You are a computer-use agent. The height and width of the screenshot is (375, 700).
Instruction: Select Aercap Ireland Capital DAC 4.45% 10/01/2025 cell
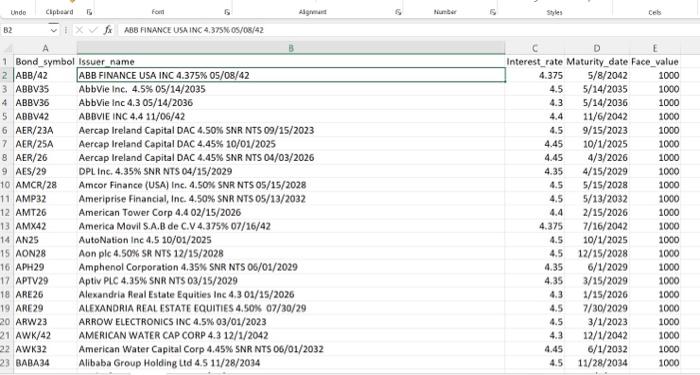pyautogui.click(x=291, y=144)
